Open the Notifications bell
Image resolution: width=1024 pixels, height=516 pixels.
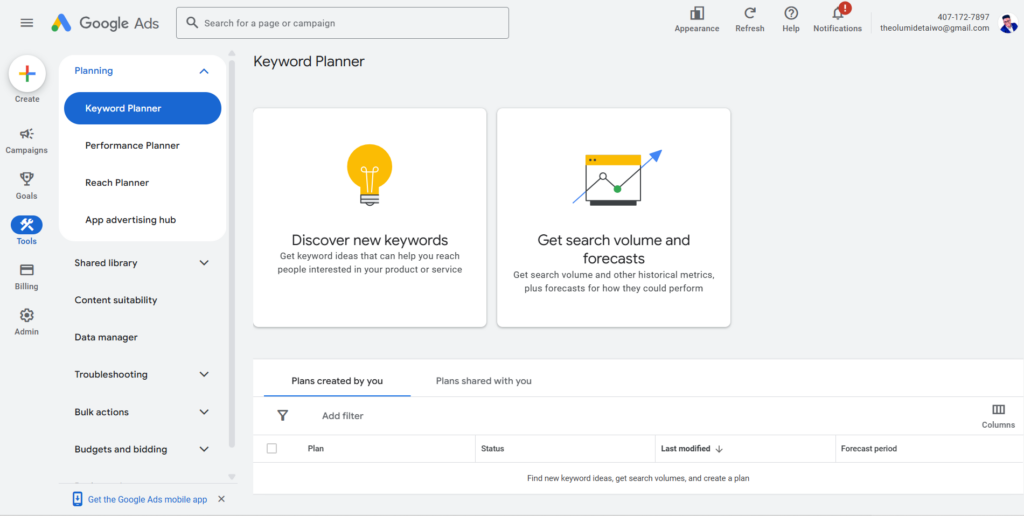click(838, 13)
